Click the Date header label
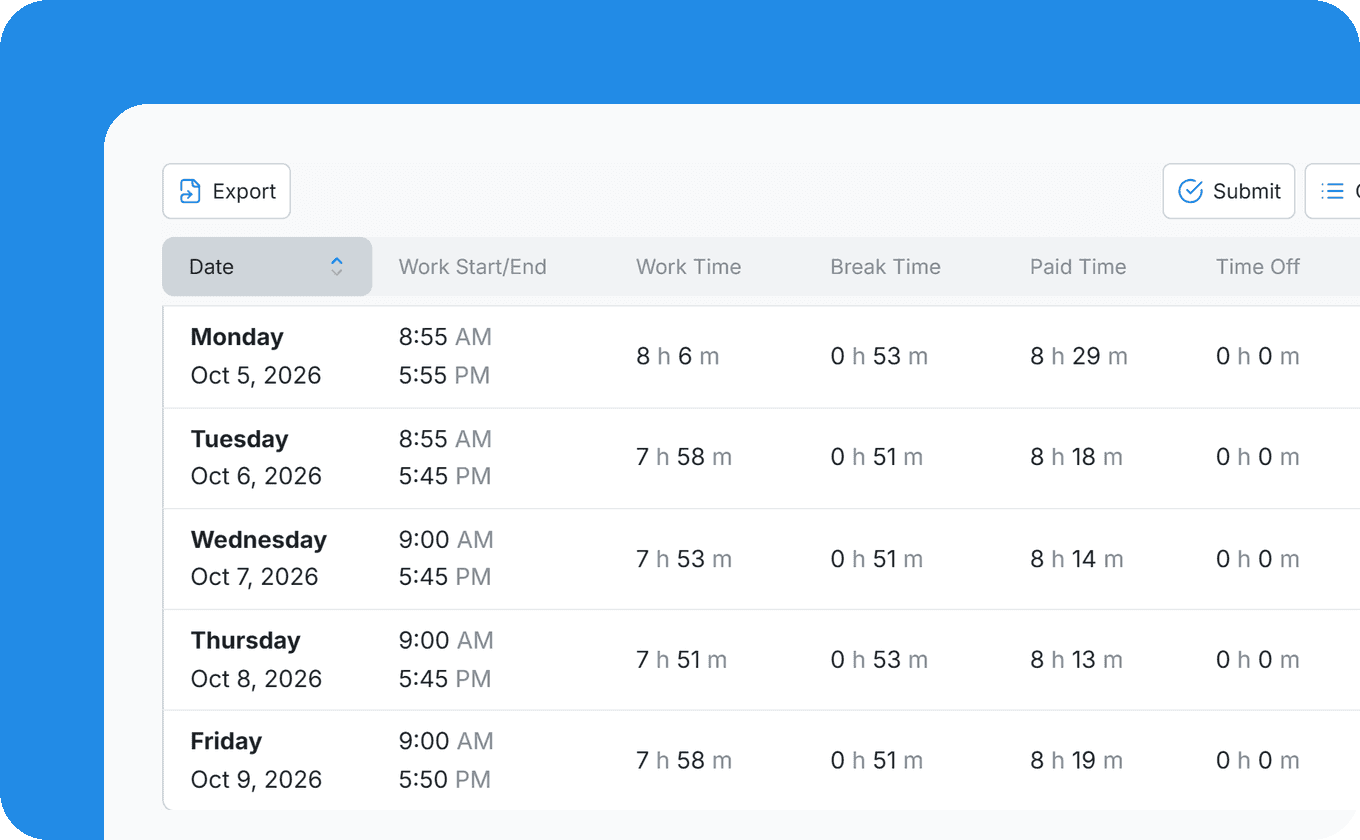 coord(211,267)
